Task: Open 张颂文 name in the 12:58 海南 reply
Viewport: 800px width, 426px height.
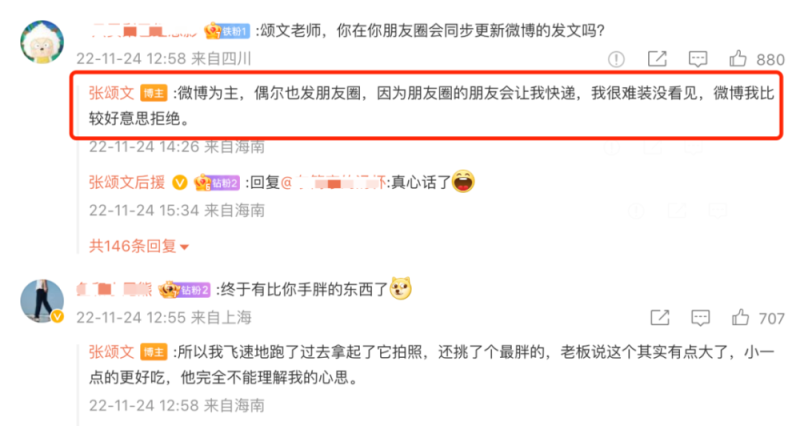Action: pos(111,352)
